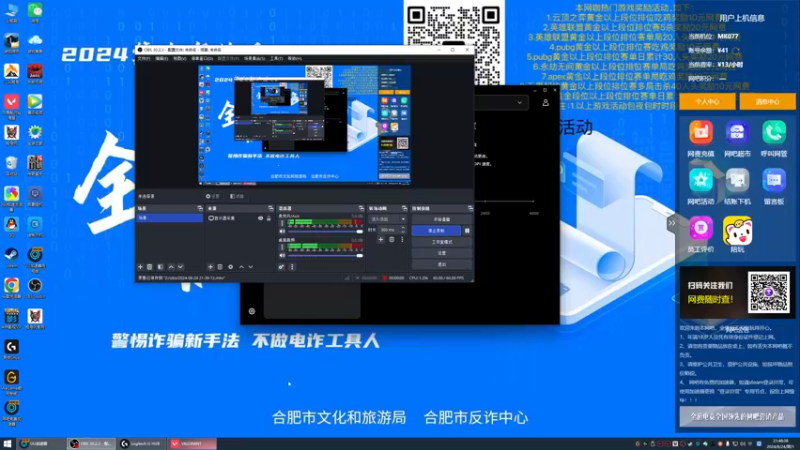Viewport: 800px width, 450px height.
Task: Toggle visibility eye of display capture source
Action: tap(260, 218)
